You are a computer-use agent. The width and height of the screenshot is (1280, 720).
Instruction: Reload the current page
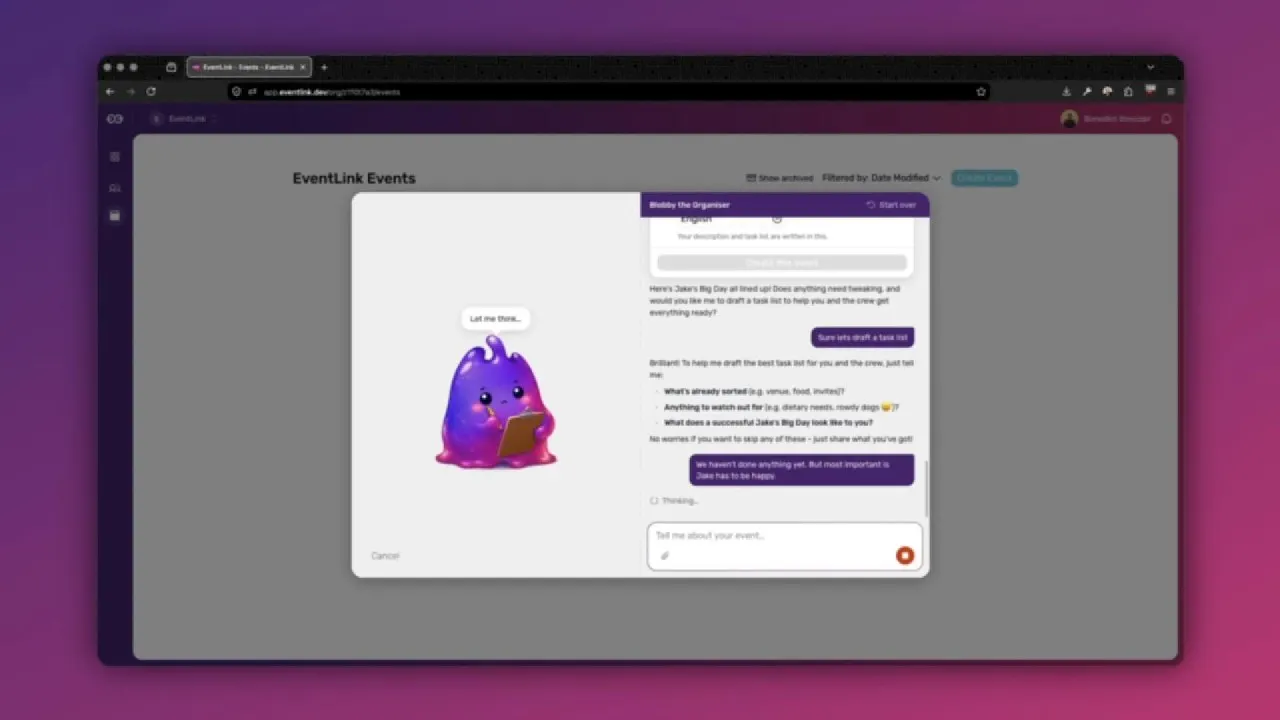[x=151, y=91]
